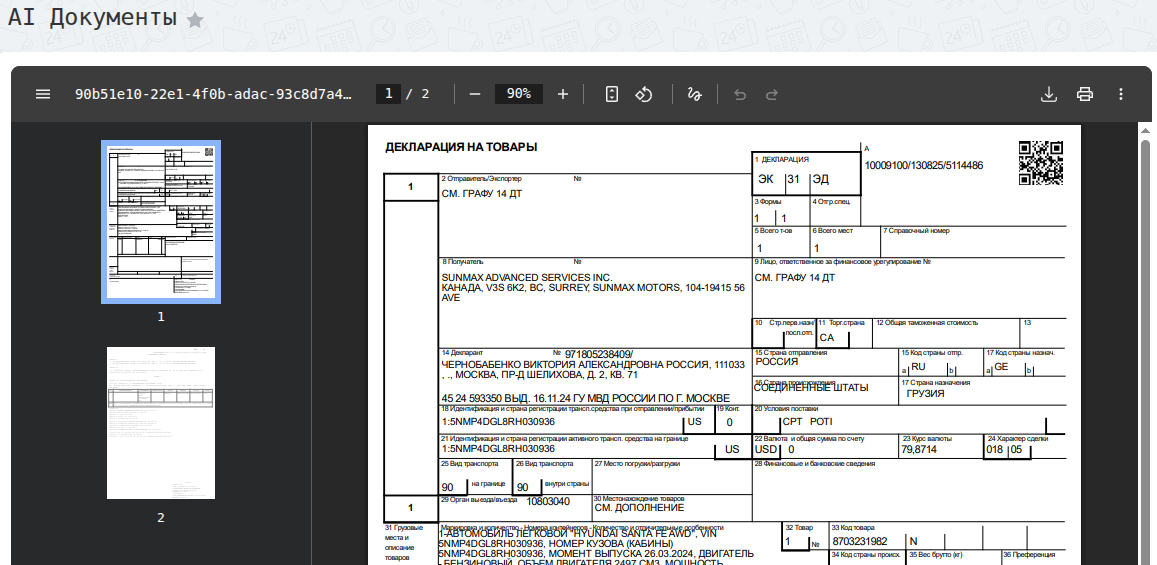Click the PDF file name in toolbar

pos(213,94)
